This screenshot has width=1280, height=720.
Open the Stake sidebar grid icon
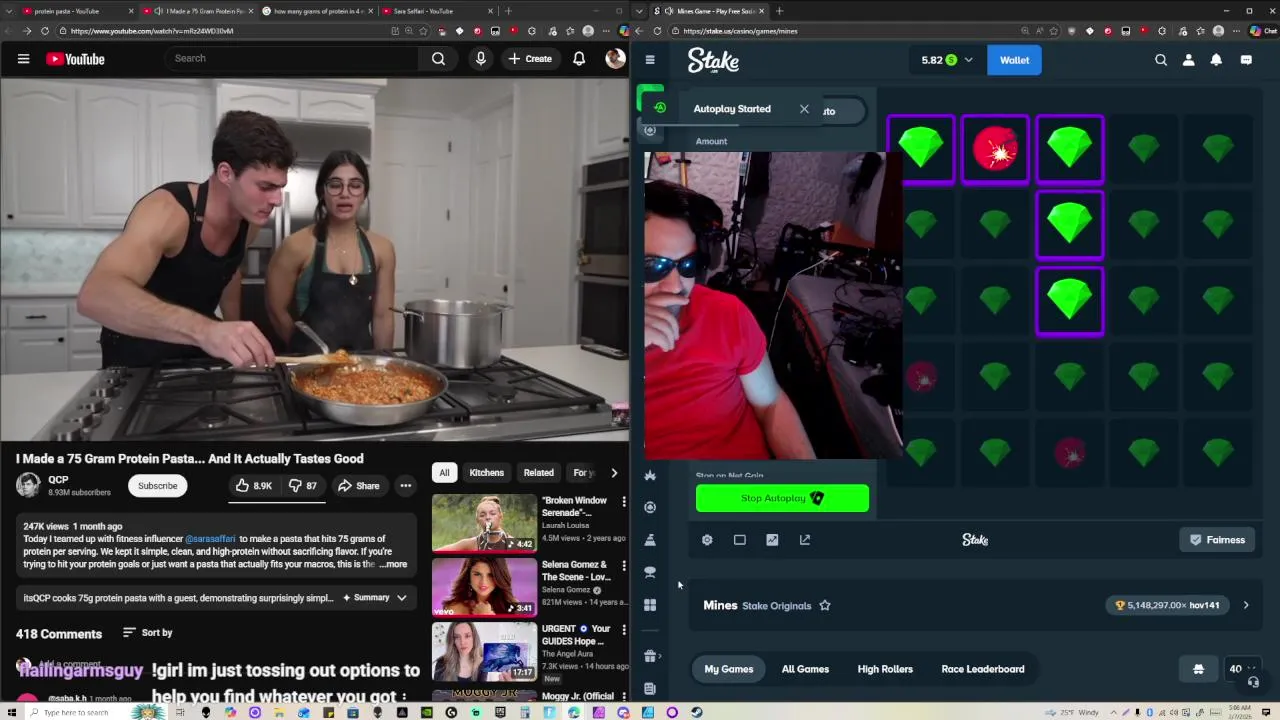click(x=650, y=605)
